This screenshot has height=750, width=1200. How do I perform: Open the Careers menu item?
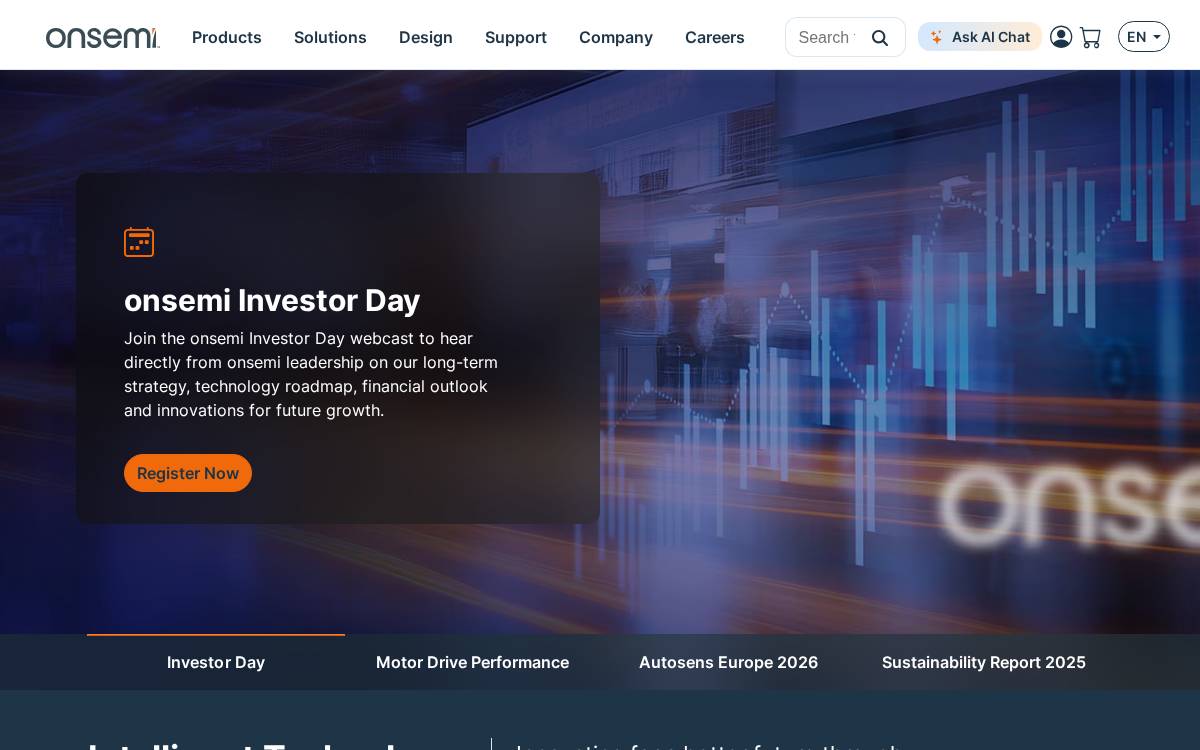(x=715, y=37)
